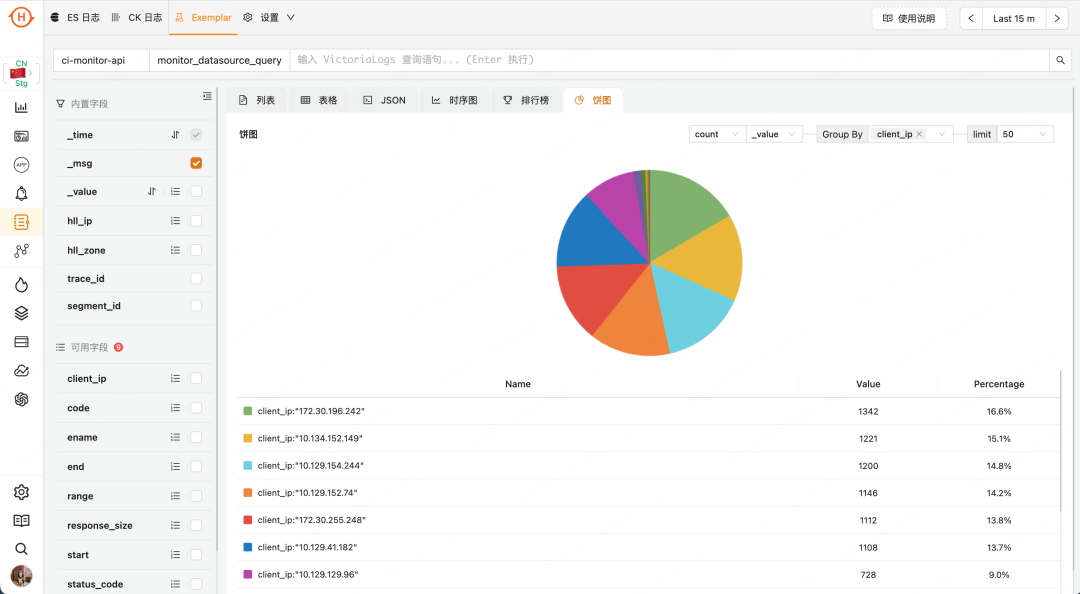Open the alert bell icon in sidebar
Image resolution: width=1080 pixels, height=594 pixels.
click(x=21, y=194)
